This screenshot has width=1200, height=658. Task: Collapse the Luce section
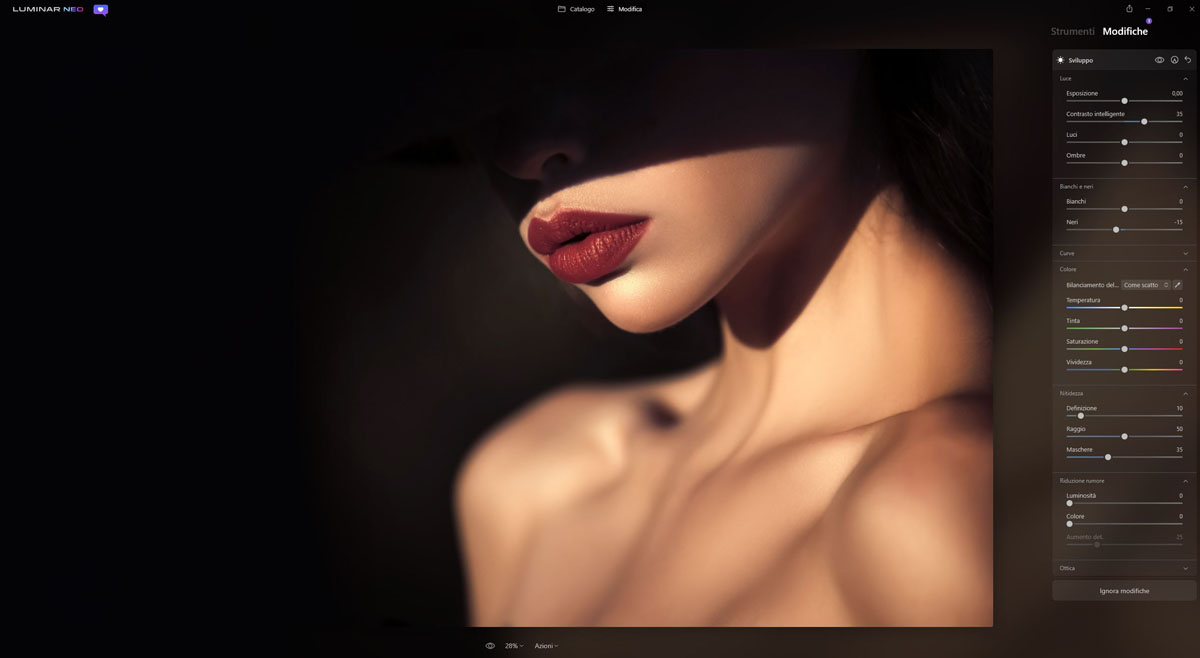click(1186, 78)
